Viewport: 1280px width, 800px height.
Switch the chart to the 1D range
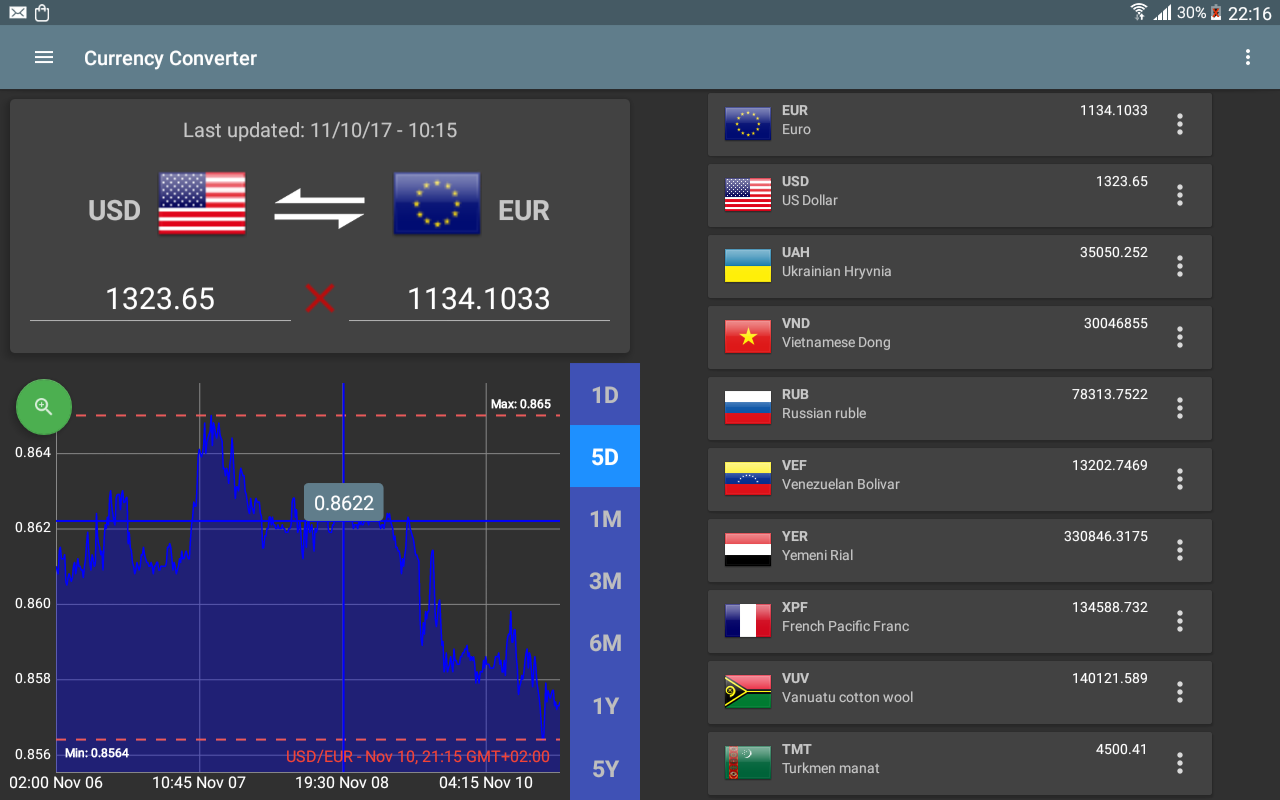tap(604, 394)
